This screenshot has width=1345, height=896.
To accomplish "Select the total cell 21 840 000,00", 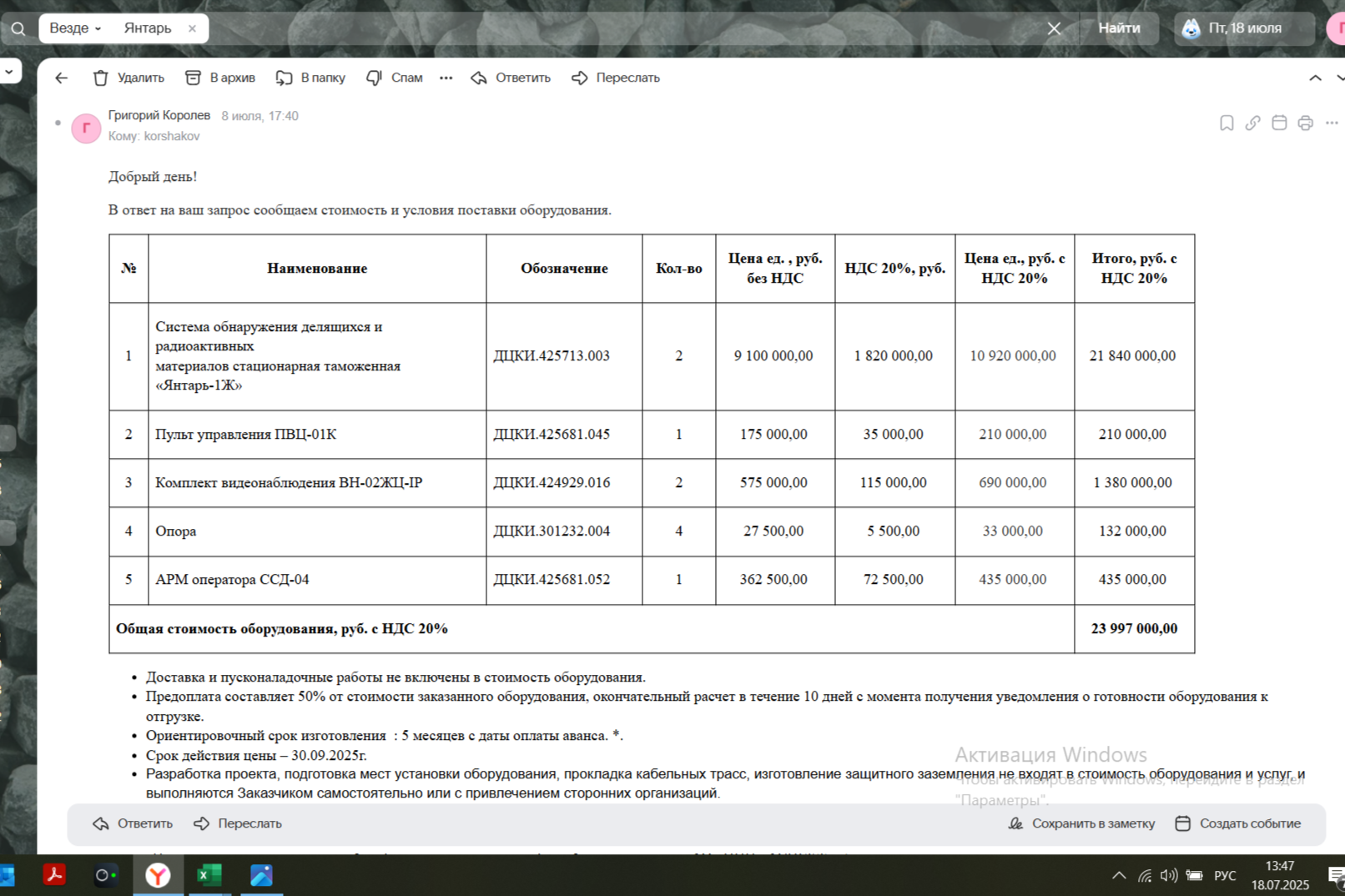I will point(1134,356).
